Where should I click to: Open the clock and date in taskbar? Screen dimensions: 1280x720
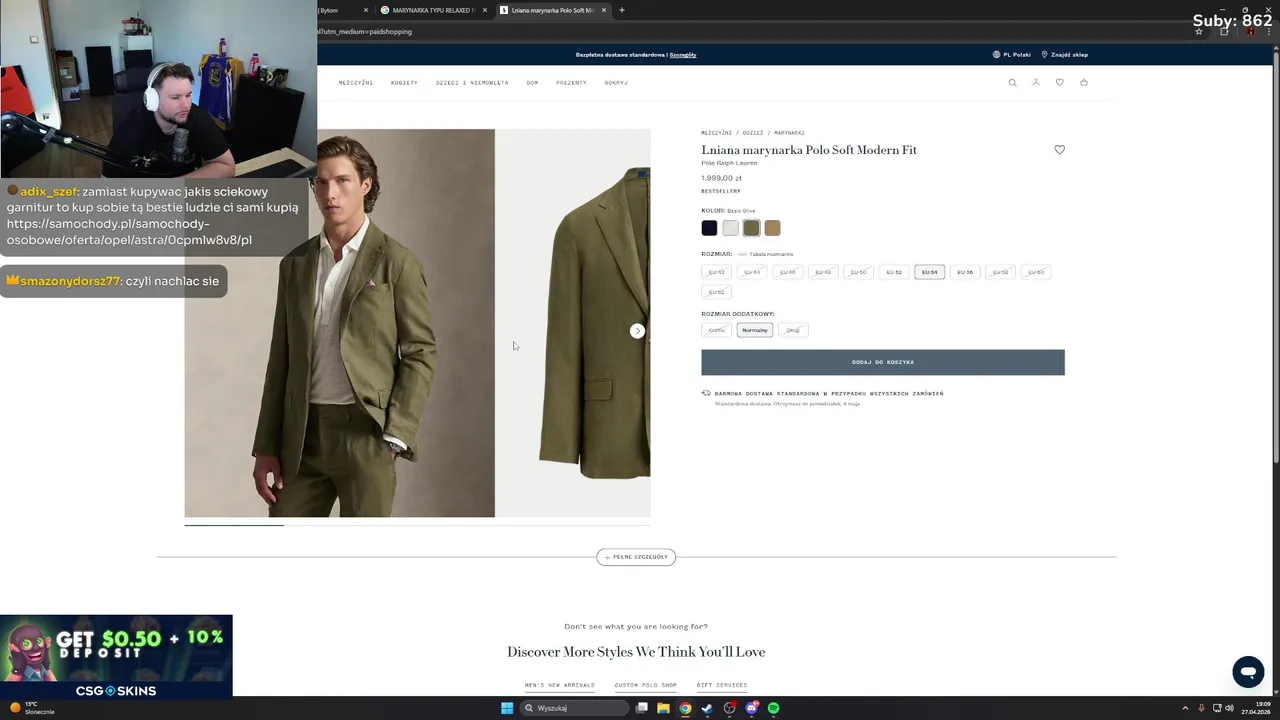(x=1257, y=708)
